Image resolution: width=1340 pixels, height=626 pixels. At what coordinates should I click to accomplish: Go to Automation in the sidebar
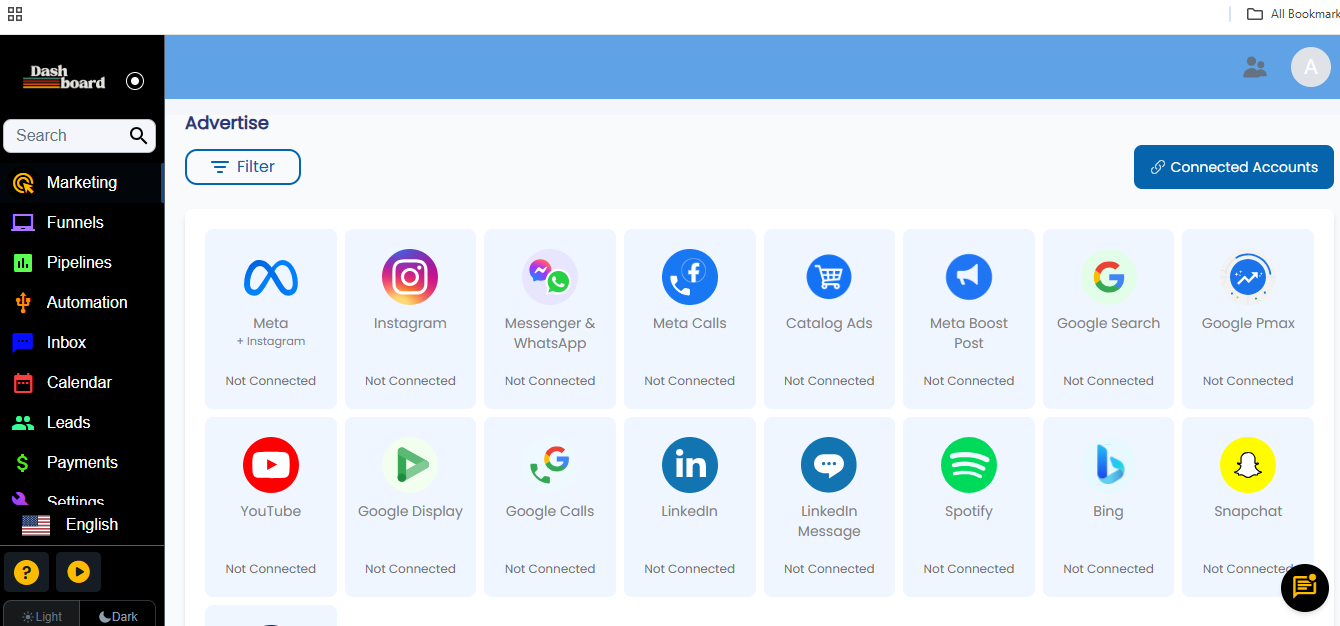(82, 302)
